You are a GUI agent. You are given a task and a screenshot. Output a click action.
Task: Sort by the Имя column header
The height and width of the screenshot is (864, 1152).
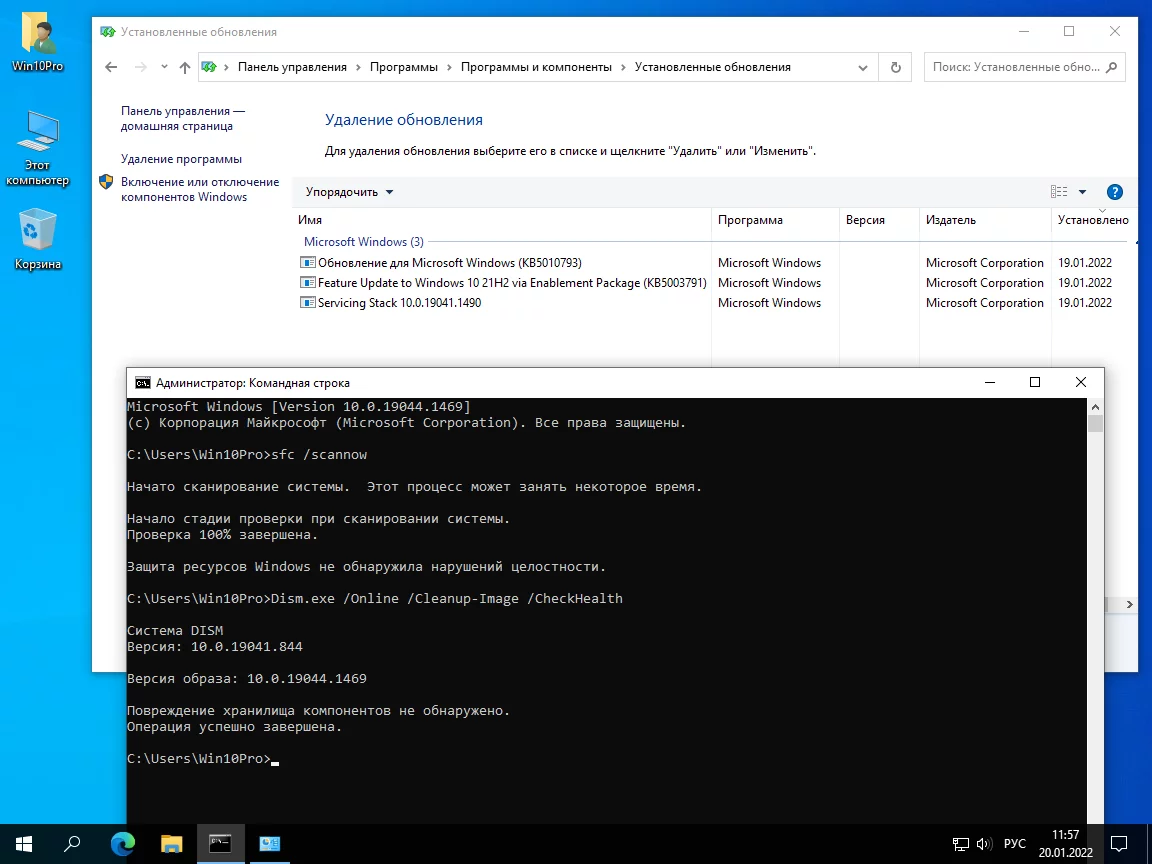click(x=309, y=220)
